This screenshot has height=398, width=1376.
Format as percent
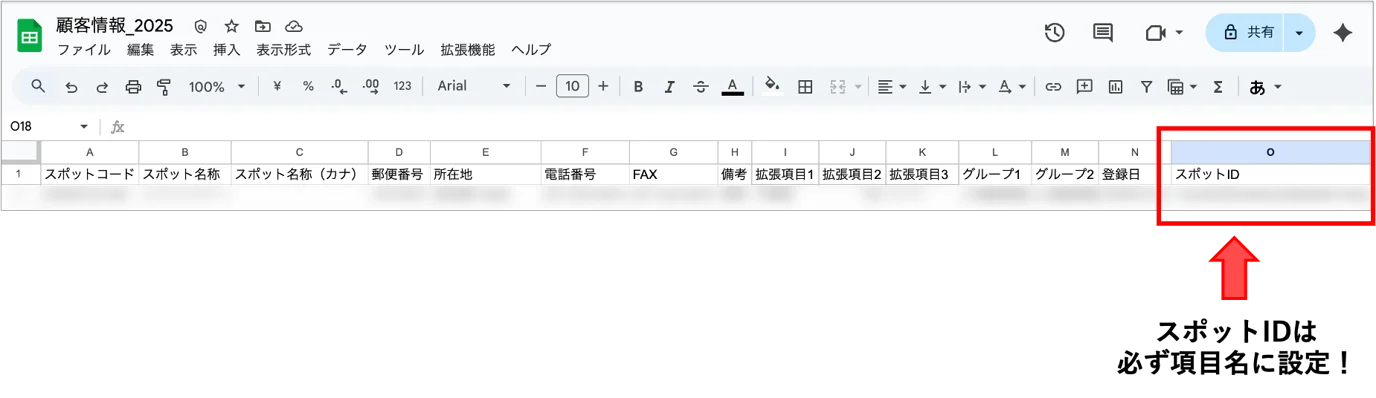(x=308, y=87)
